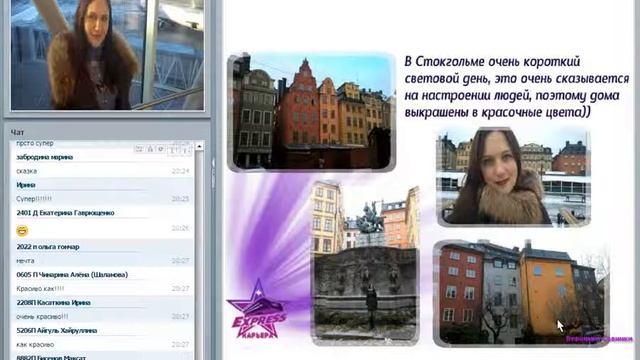Select chat message "очень красиво!!!"
640x360 pixels.
click(42, 316)
